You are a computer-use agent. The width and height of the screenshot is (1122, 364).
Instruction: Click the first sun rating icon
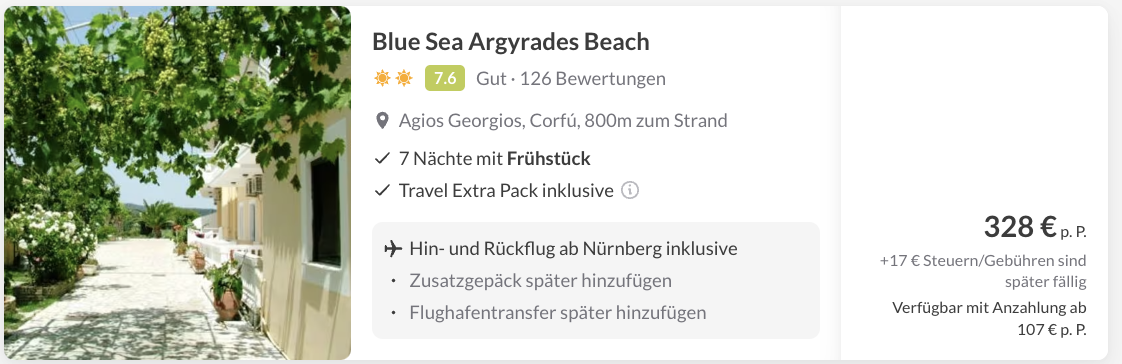click(382, 78)
